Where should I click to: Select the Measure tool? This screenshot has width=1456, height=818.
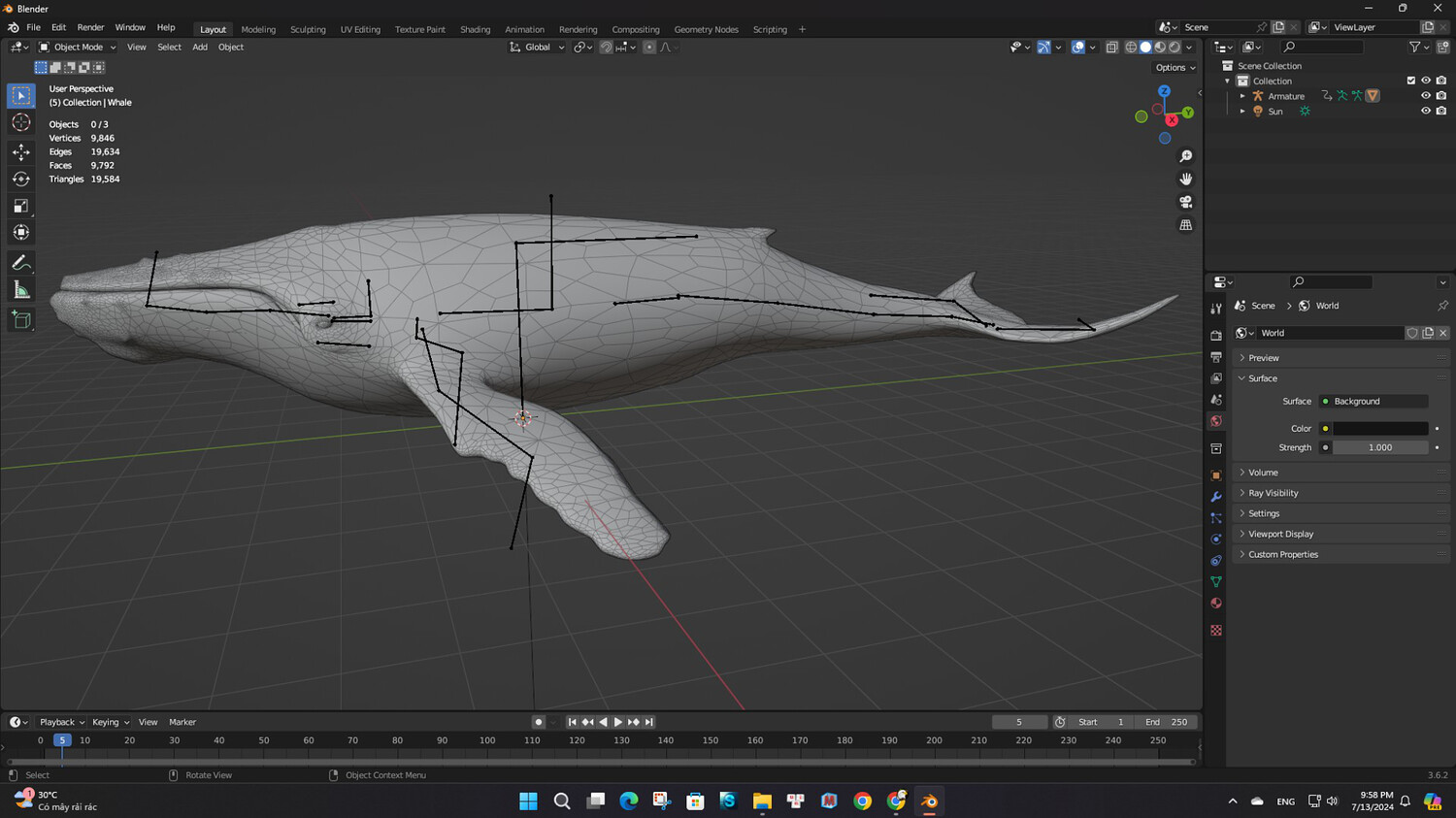pos(20,290)
